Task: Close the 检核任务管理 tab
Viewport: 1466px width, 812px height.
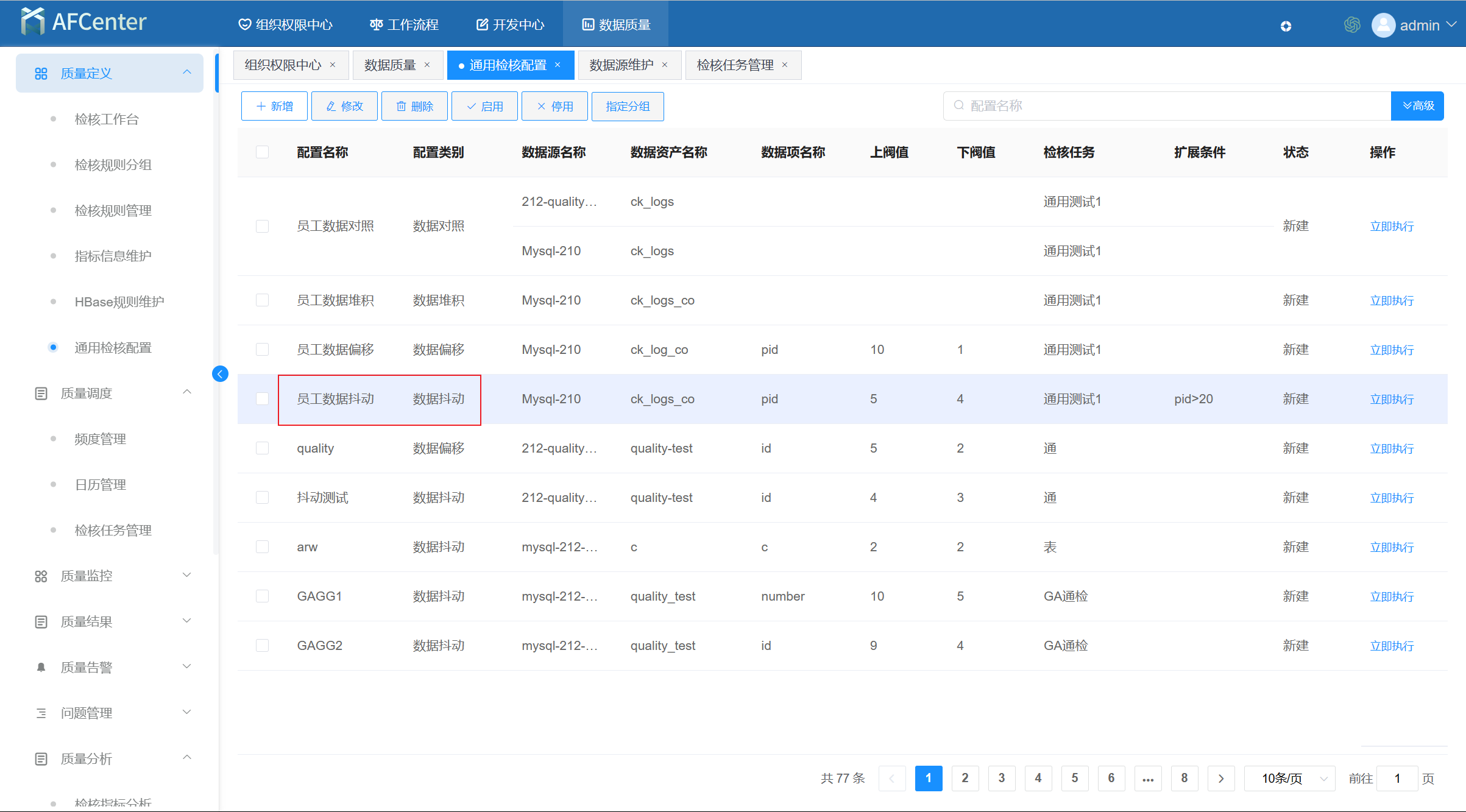Action: (x=785, y=65)
